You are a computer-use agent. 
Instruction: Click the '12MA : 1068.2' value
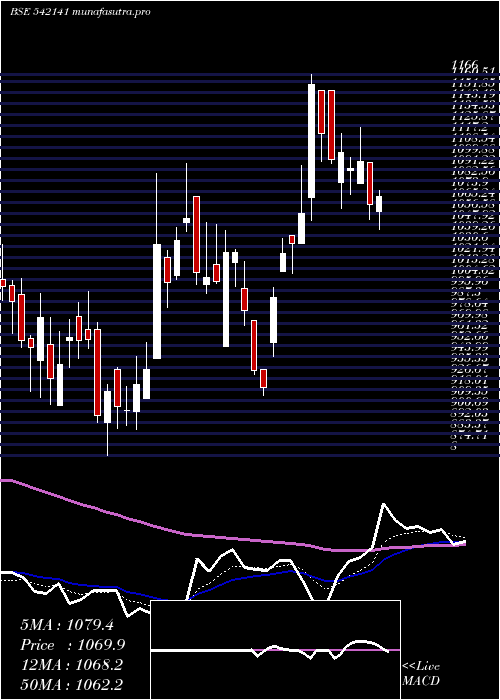point(72,665)
